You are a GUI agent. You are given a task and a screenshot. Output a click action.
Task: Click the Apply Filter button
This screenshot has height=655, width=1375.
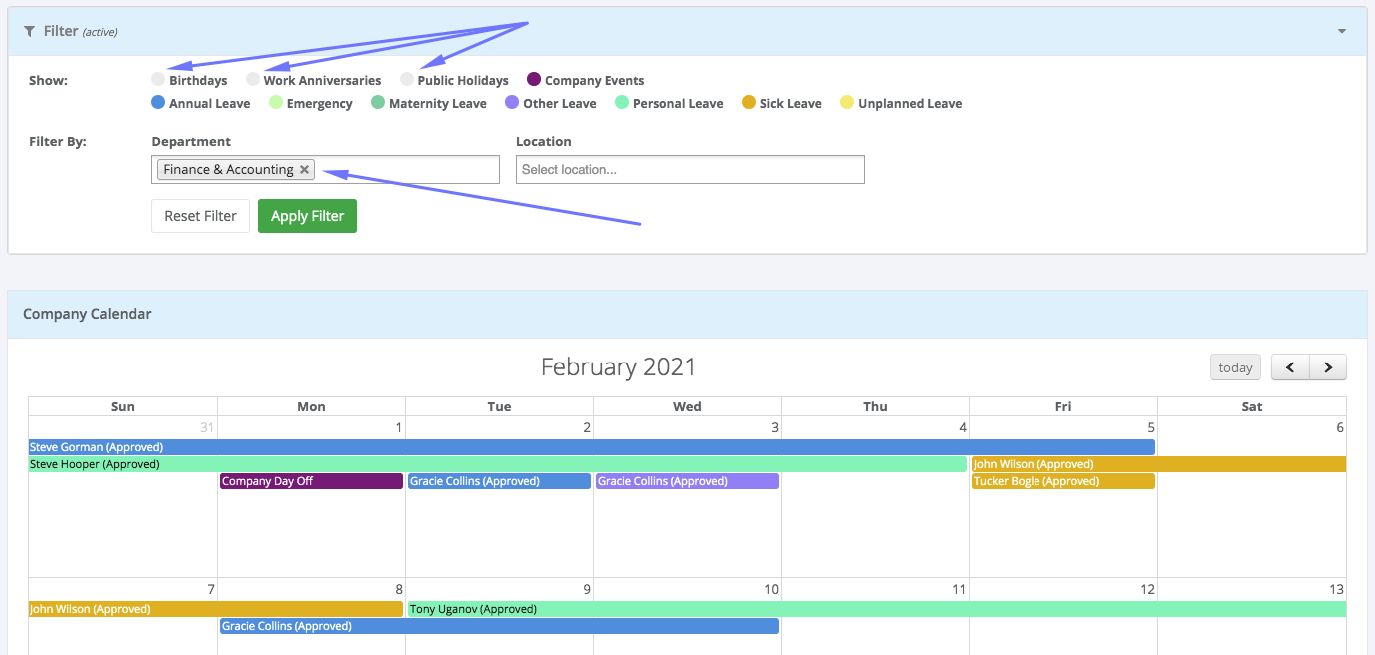pyautogui.click(x=307, y=216)
